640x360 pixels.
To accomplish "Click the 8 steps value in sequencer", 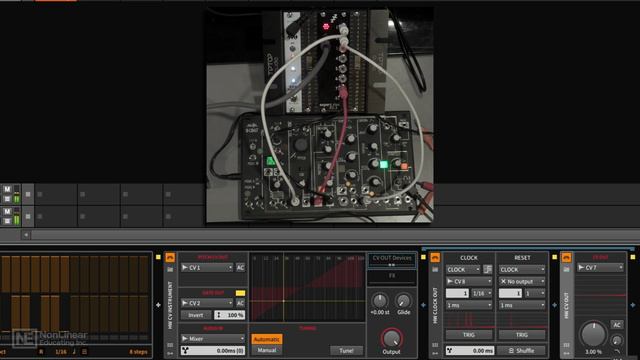I will 138,351.
